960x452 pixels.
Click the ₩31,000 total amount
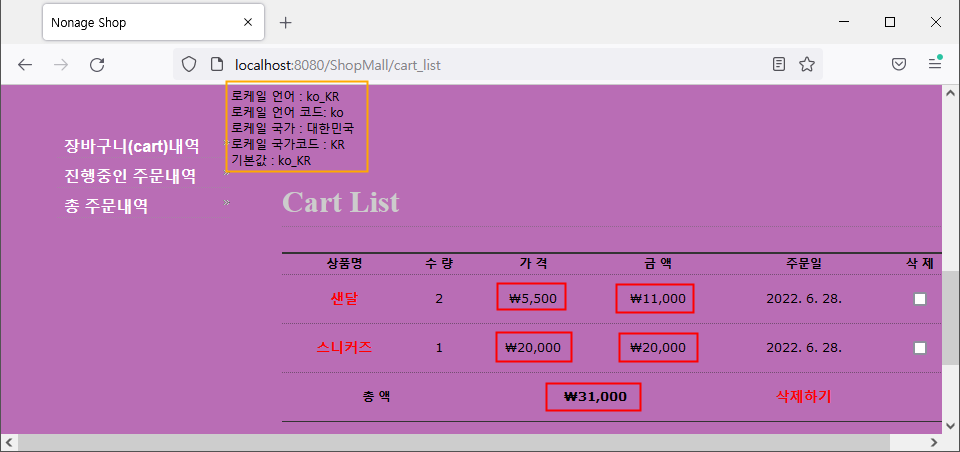click(595, 396)
